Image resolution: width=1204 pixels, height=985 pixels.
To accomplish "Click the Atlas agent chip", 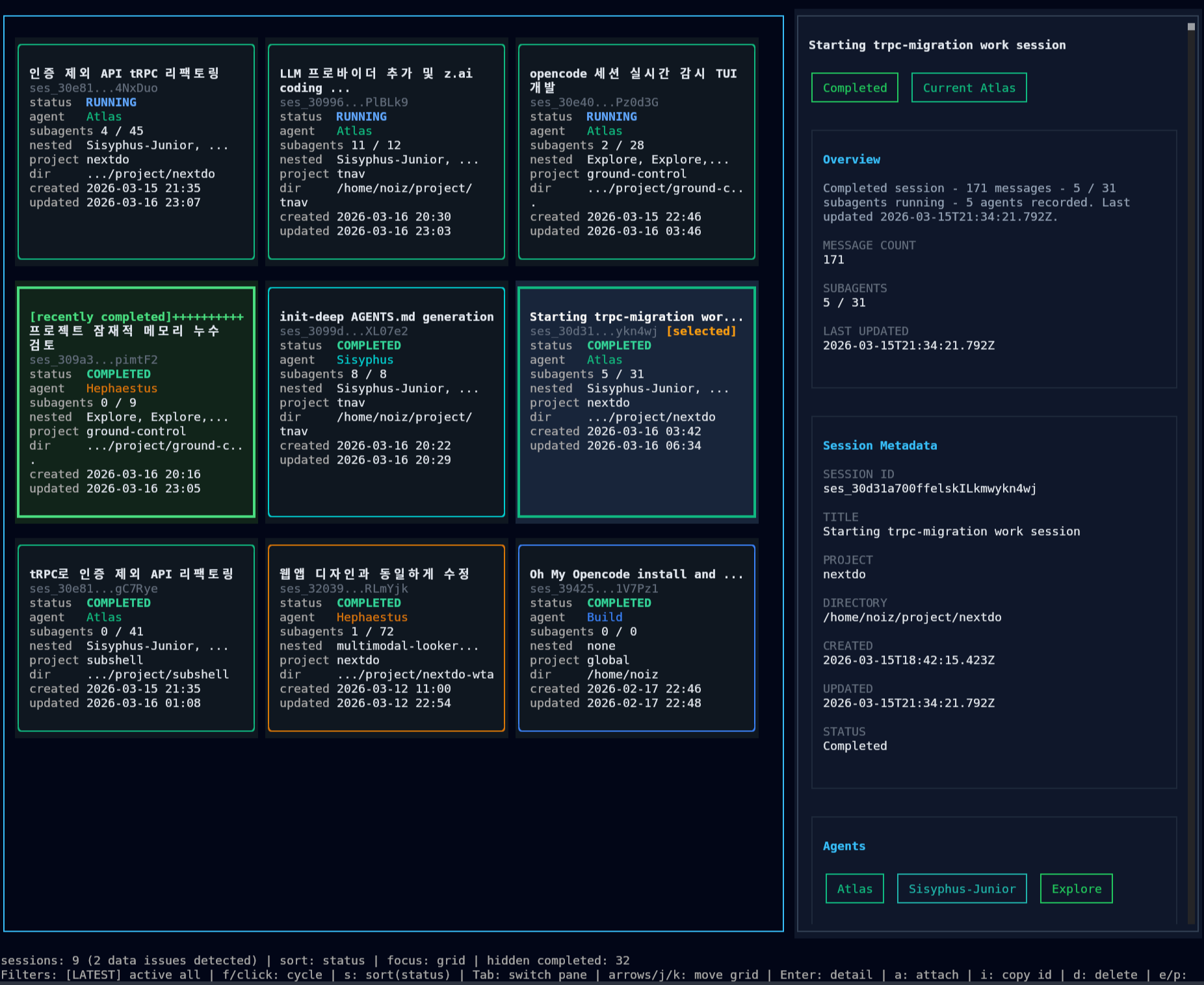I will [855, 889].
